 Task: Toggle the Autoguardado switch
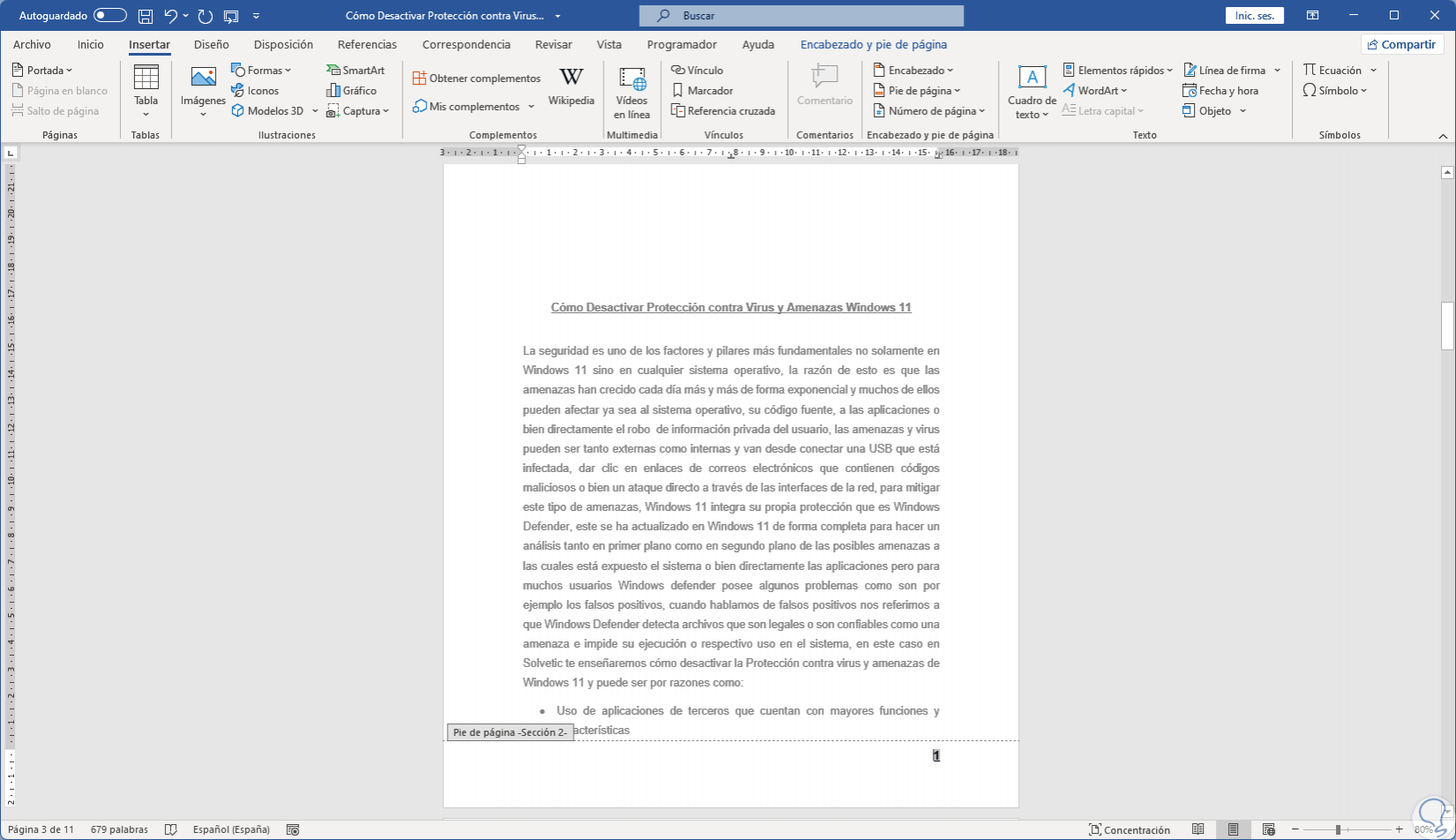(110, 16)
